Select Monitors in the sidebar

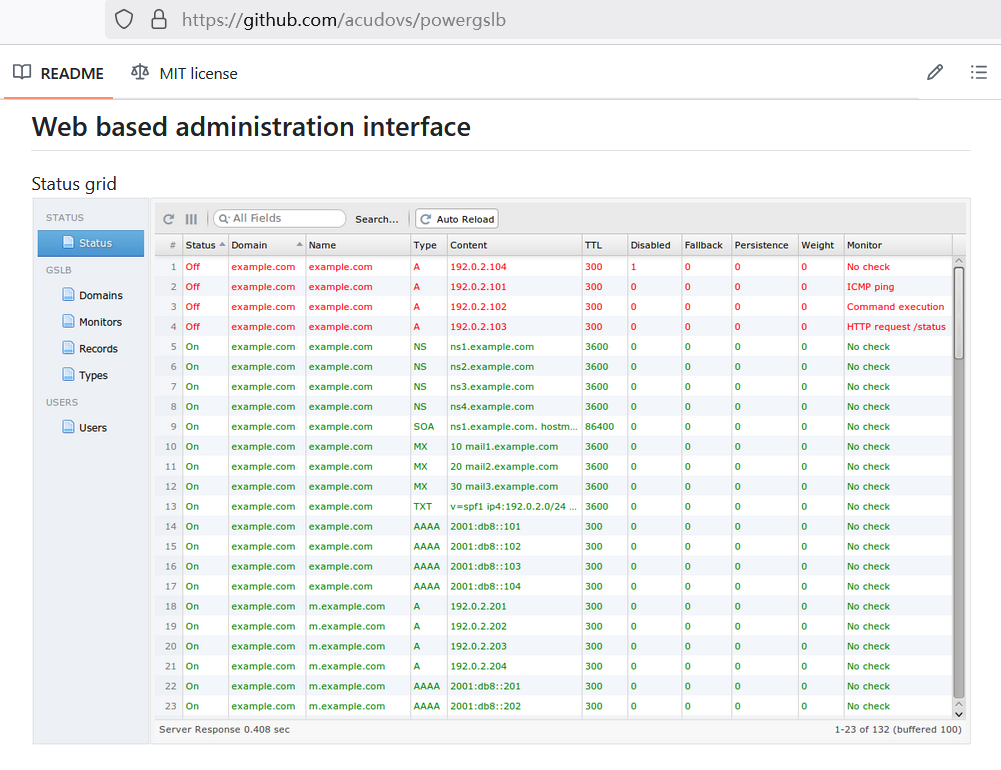100,322
